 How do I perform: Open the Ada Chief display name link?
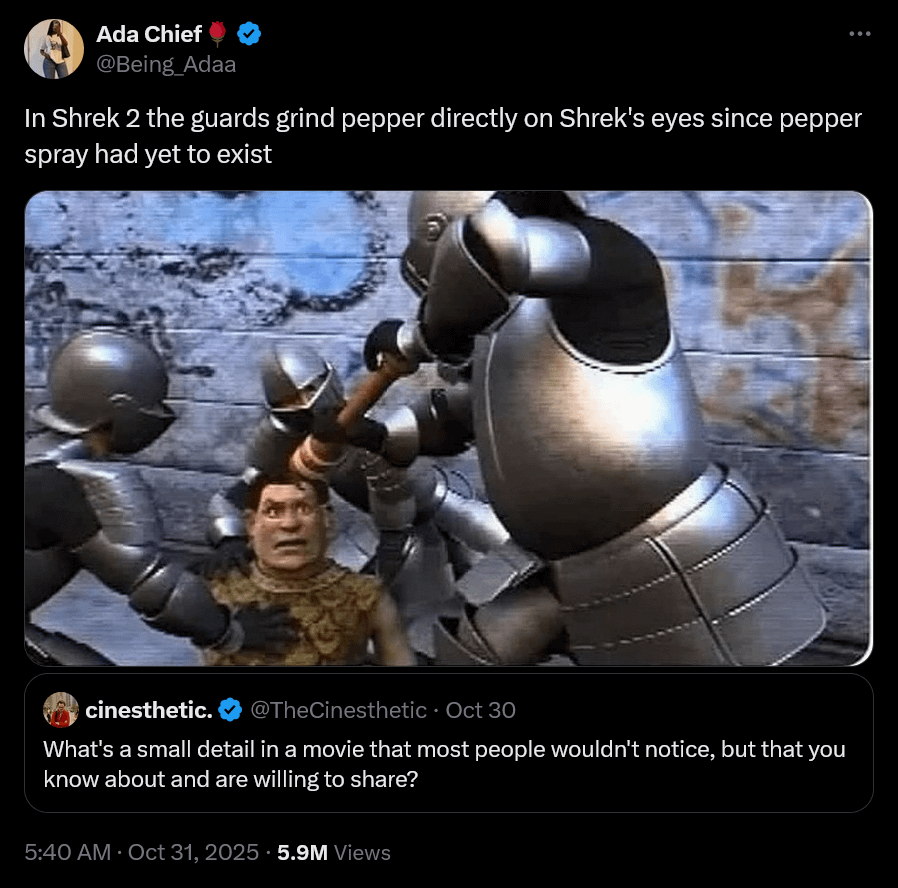149,35
